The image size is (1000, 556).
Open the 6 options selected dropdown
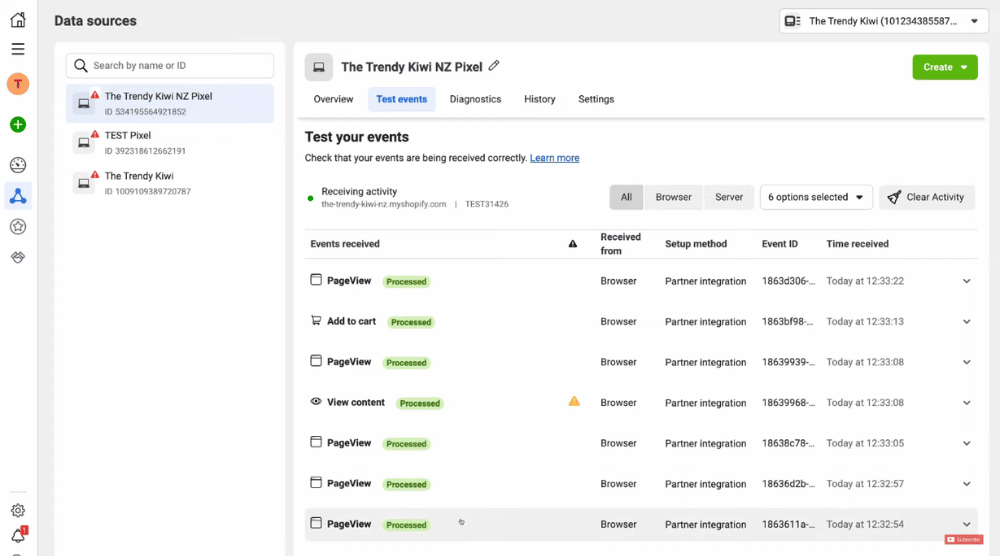pos(816,197)
